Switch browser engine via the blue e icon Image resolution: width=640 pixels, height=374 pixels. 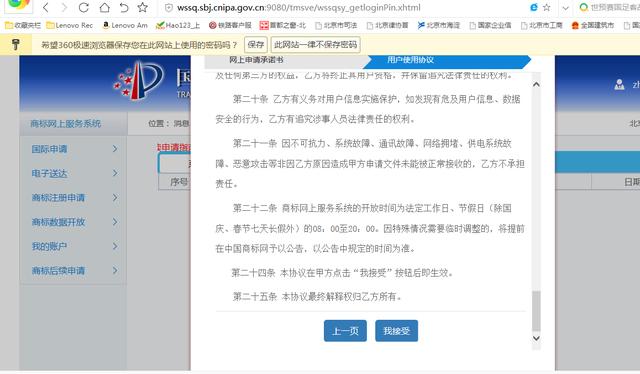point(533,7)
